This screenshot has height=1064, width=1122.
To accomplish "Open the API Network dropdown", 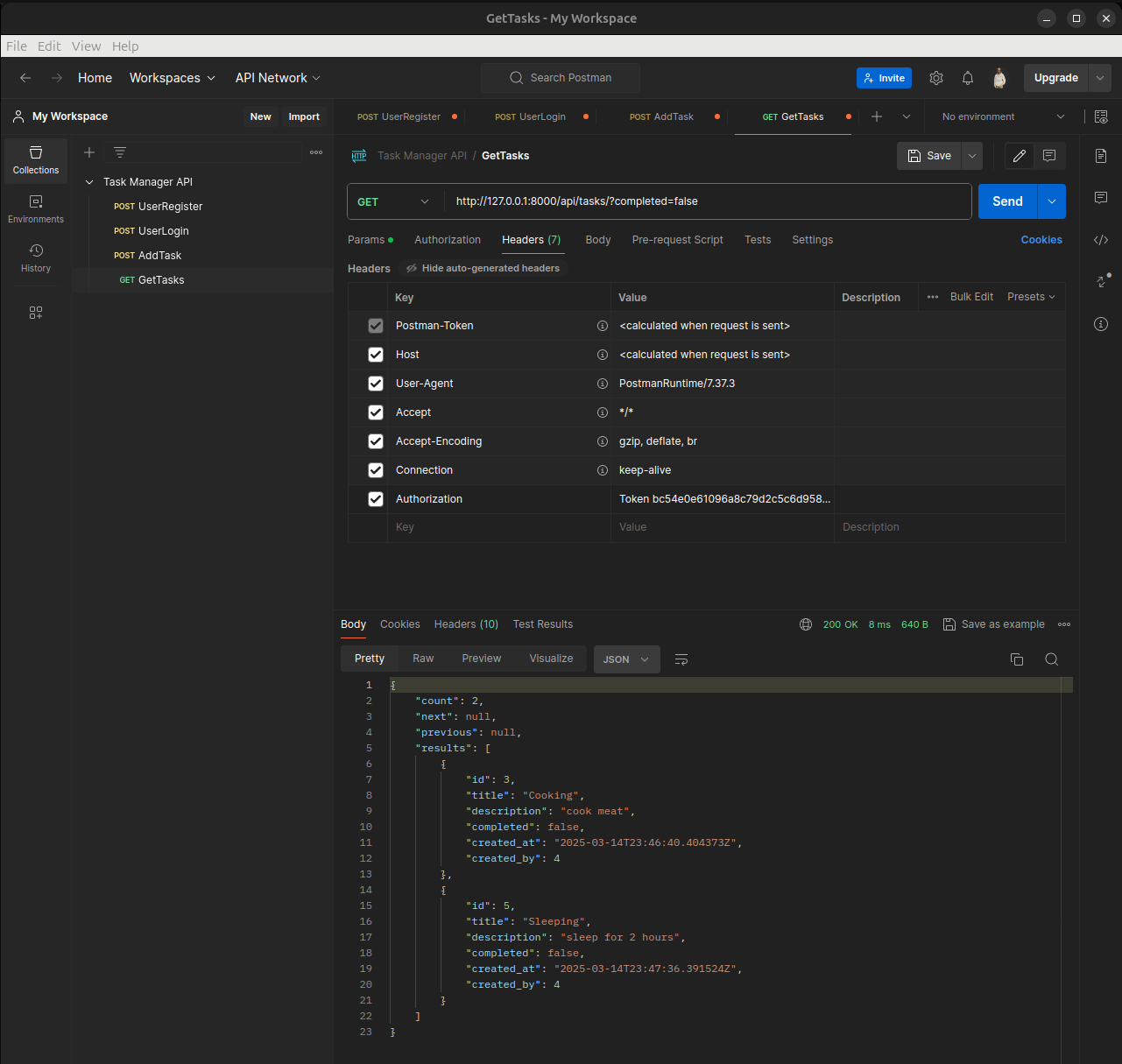I will (278, 78).
